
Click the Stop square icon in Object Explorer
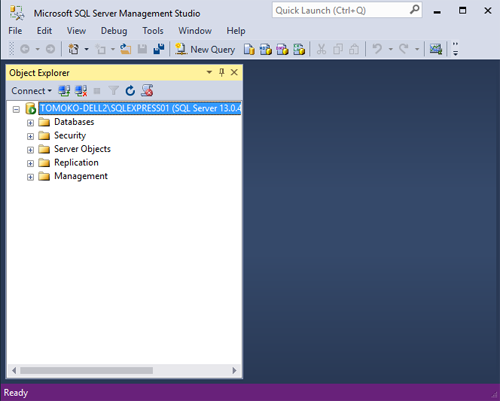(x=97, y=91)
